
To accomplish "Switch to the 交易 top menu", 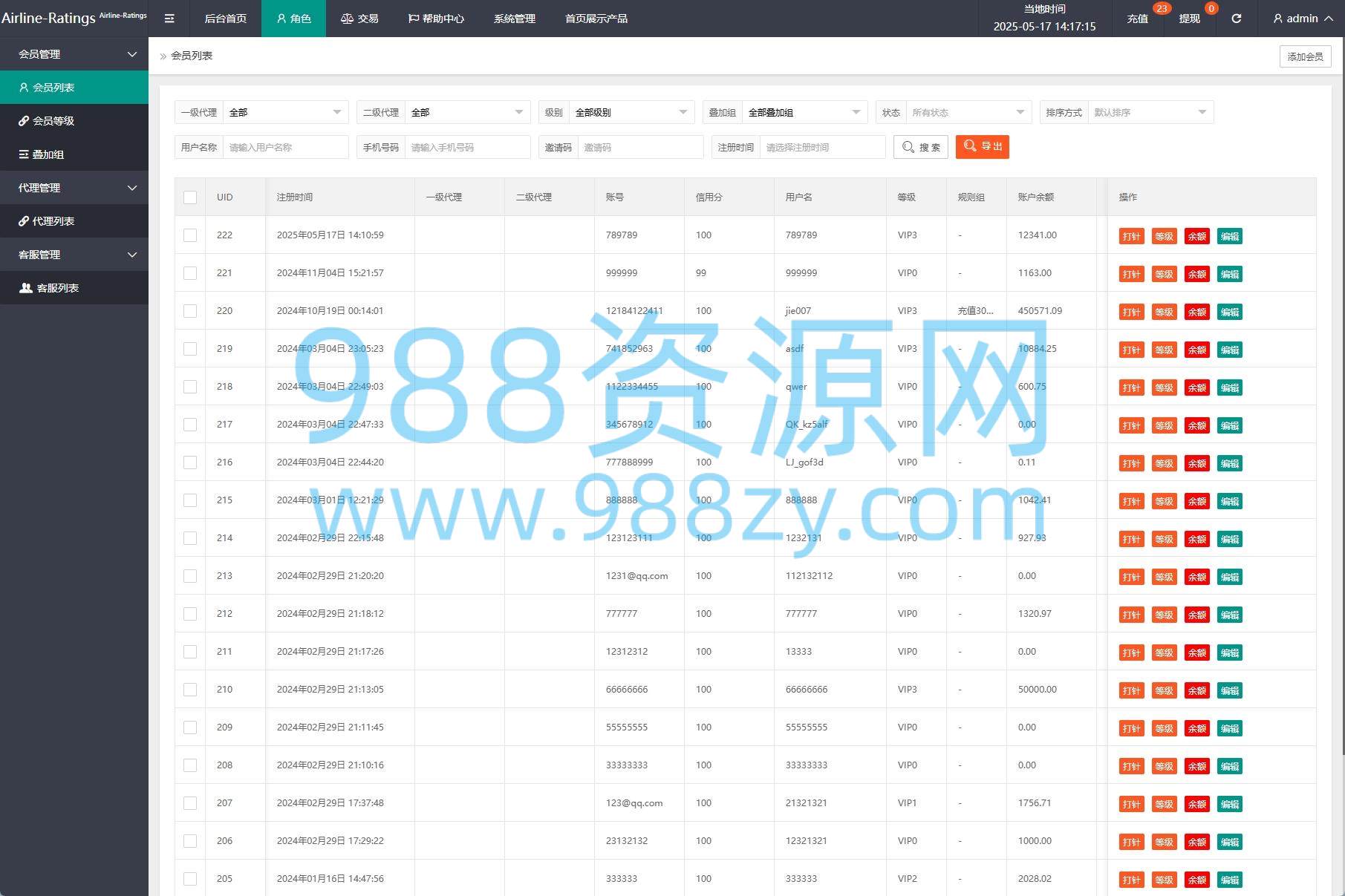I will click(359, 19).
